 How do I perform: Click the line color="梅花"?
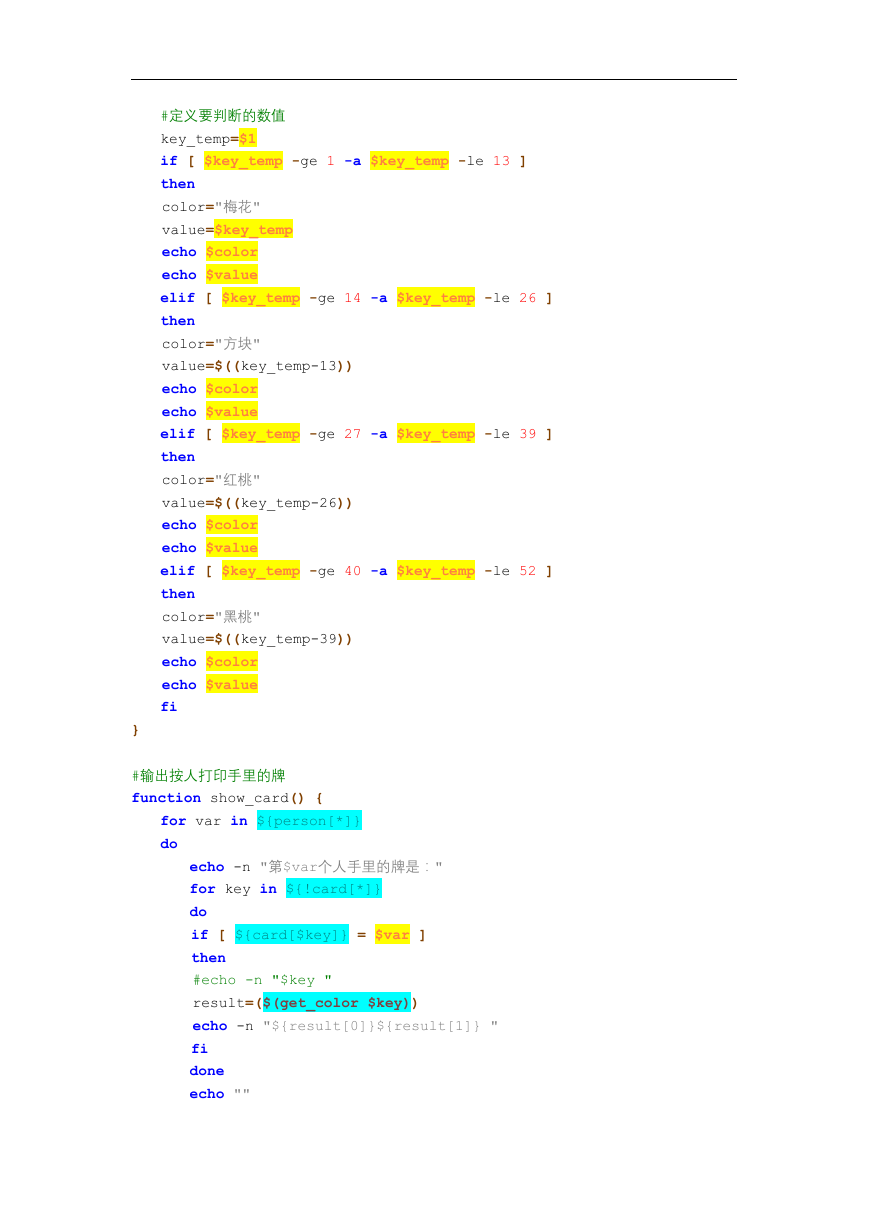click(x=211, y=207)
